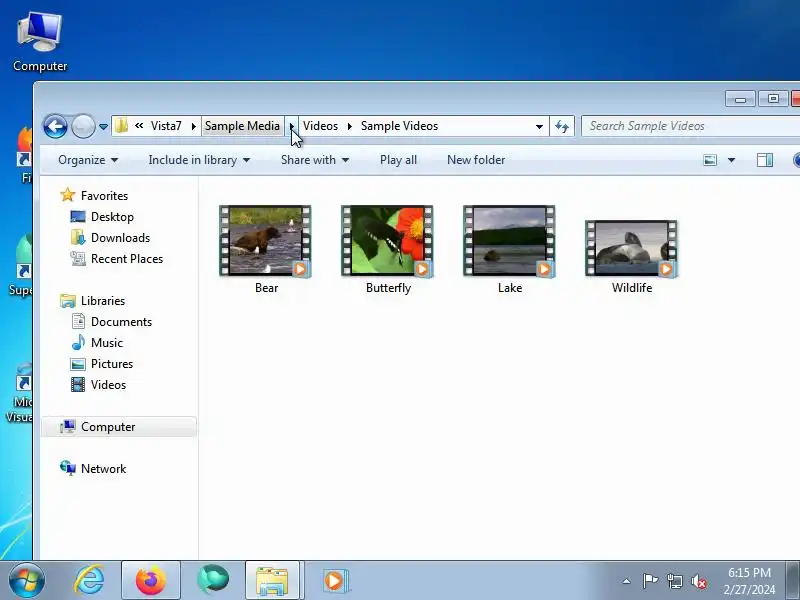Open the Windows Start menu
Screen dimensions: 800x600
26,580
